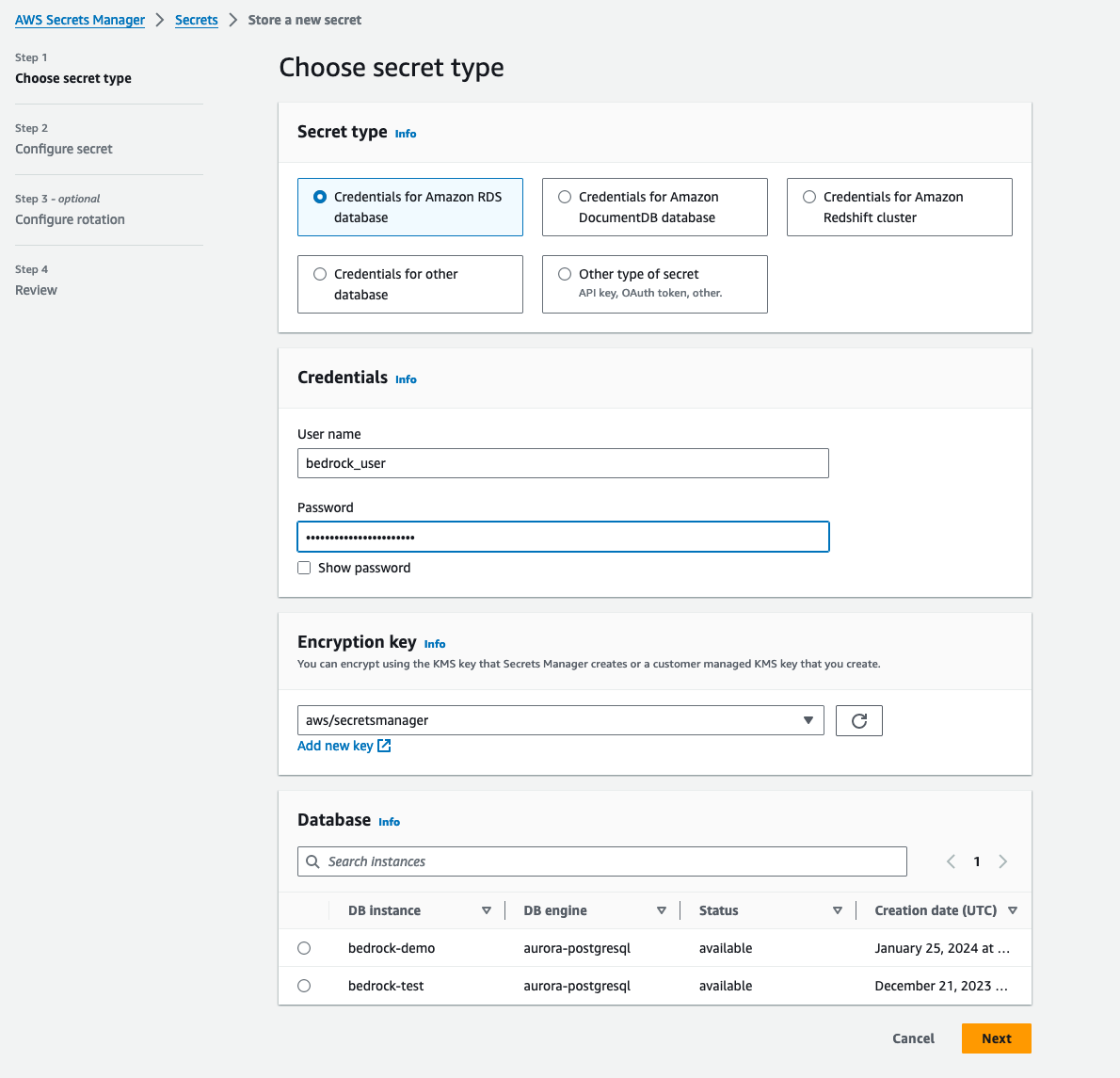Click the Search instances field
This screenshot has width=1120, height=1078.
602,861
